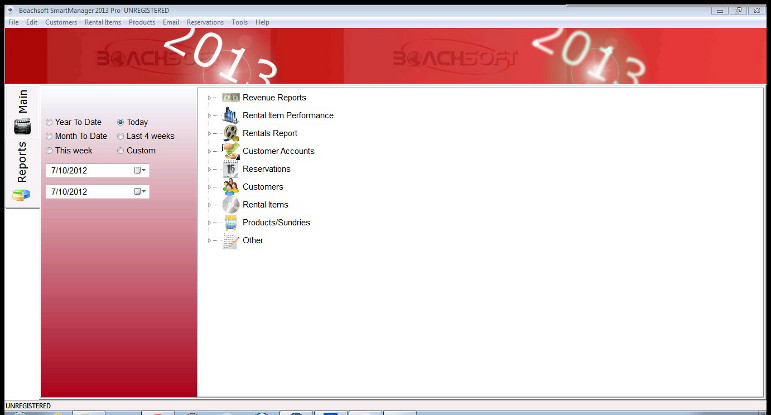This screenshot has height=415, width=771.
Task: Open the Reservations menu
Action: 205,22
